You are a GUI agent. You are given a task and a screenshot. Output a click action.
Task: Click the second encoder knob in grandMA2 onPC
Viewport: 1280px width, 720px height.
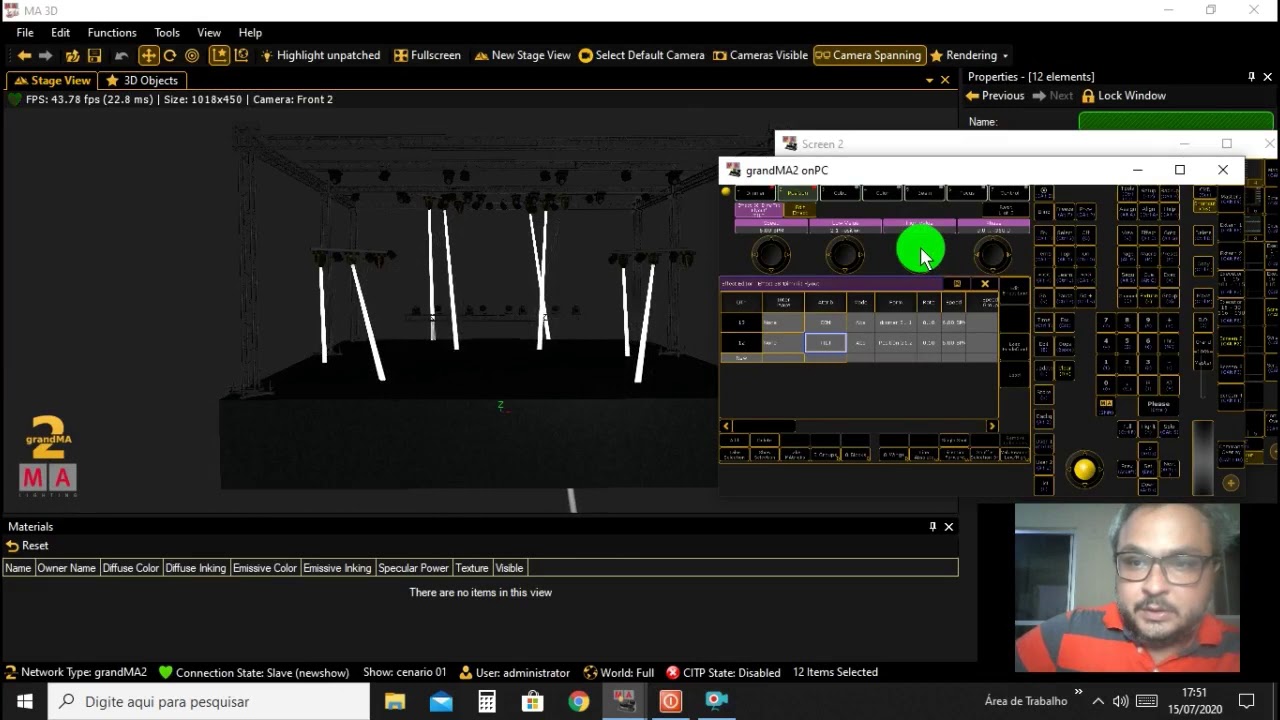pos(845,256)
